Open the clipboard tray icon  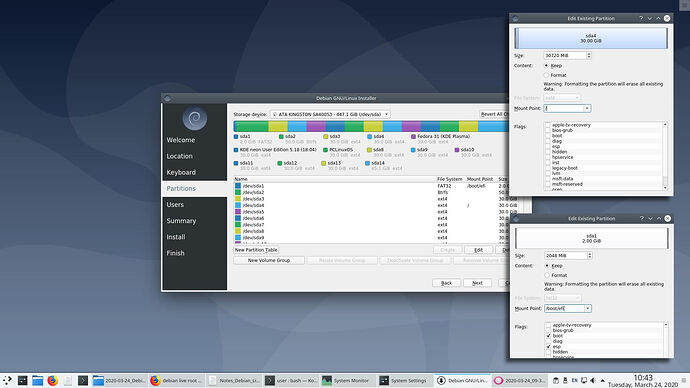[556, 381]
